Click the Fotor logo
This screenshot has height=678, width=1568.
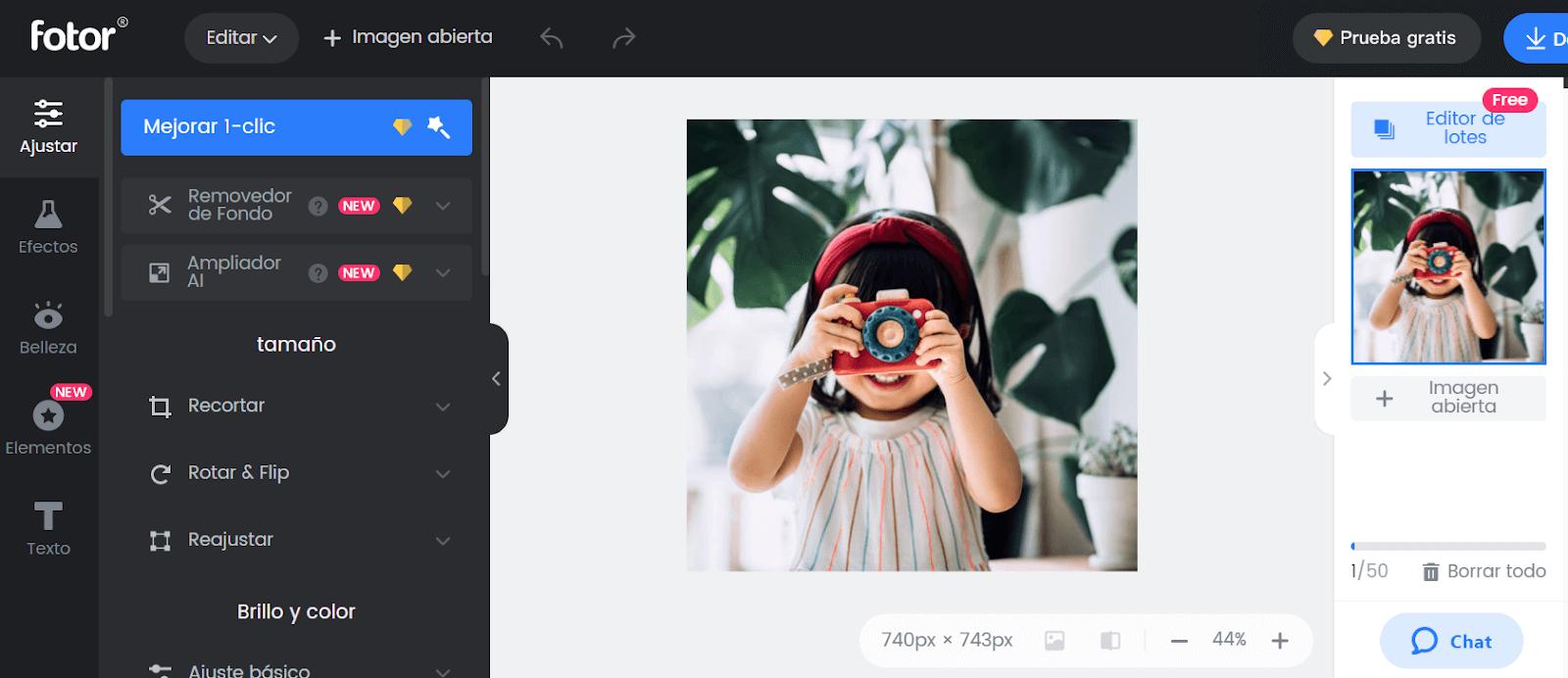[78, 36]
